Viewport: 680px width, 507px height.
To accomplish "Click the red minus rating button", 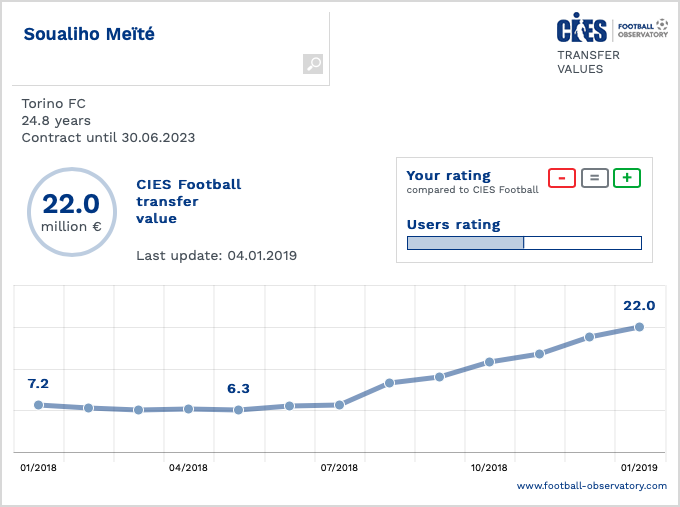I will (562, 178).
